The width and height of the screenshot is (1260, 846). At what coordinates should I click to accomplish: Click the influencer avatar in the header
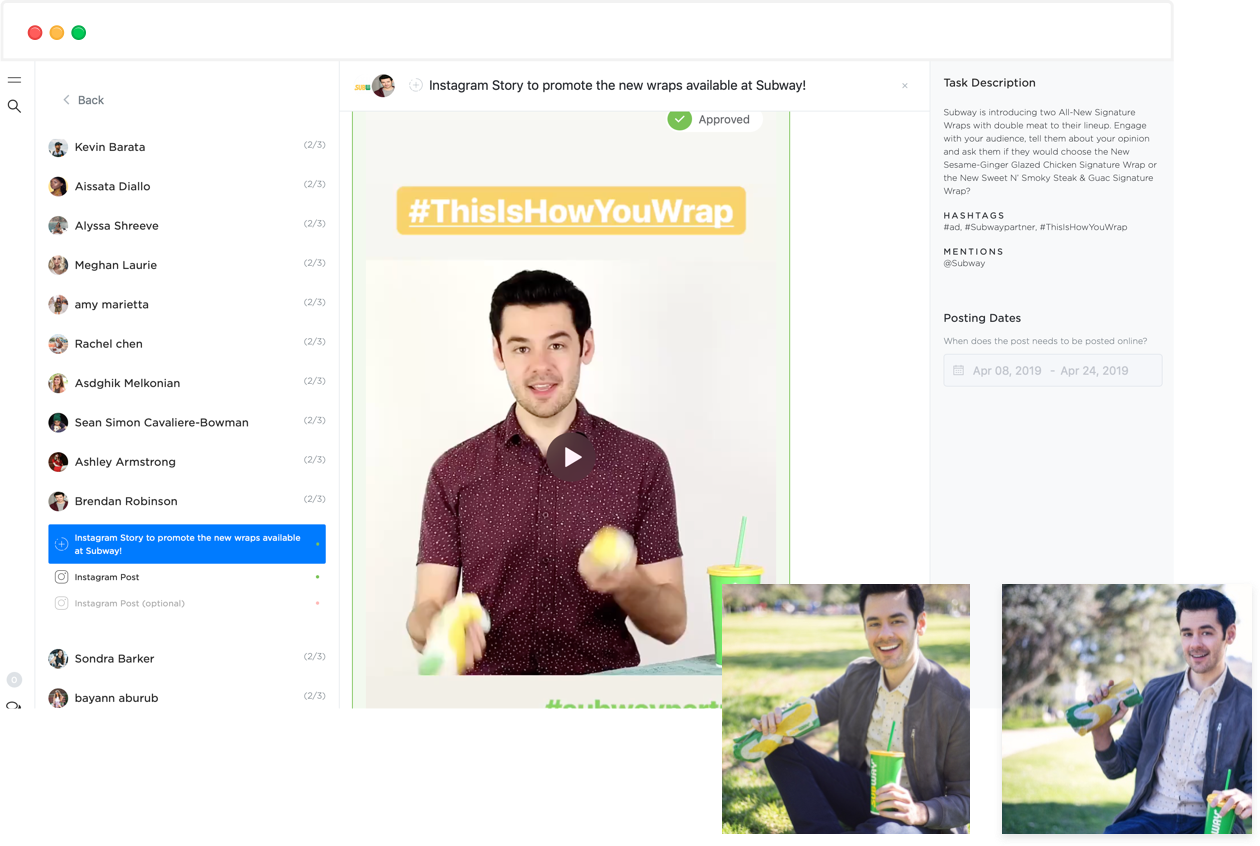[x=384, y=86]
